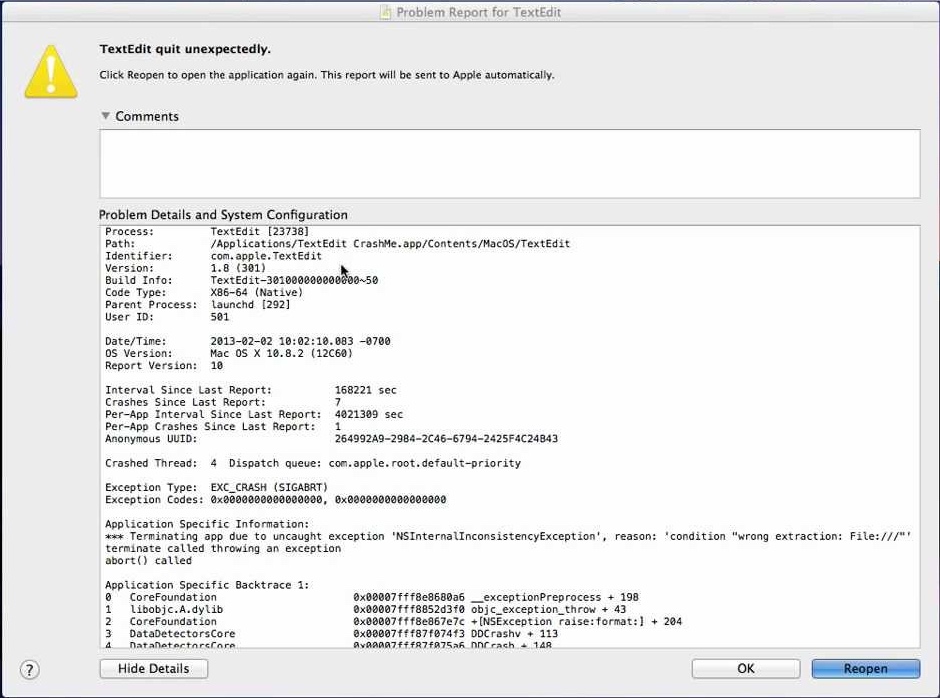Screen dimensions: 940x698
Task: Click the 'Exception Codes:' line
Action: tap(276, 500)
